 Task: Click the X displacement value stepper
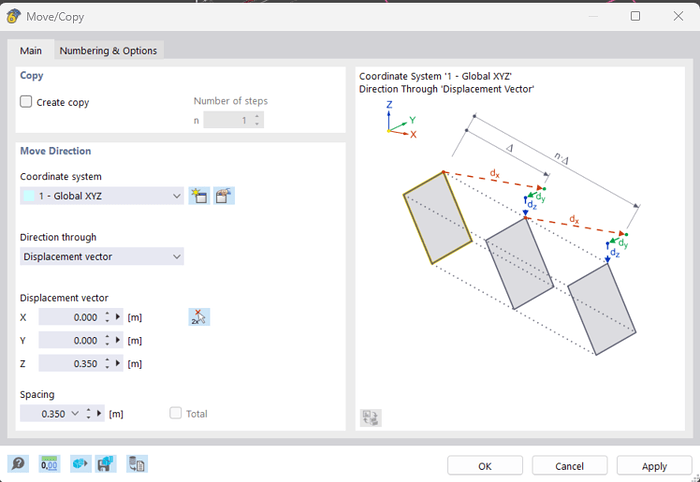[x=107, y=317]
